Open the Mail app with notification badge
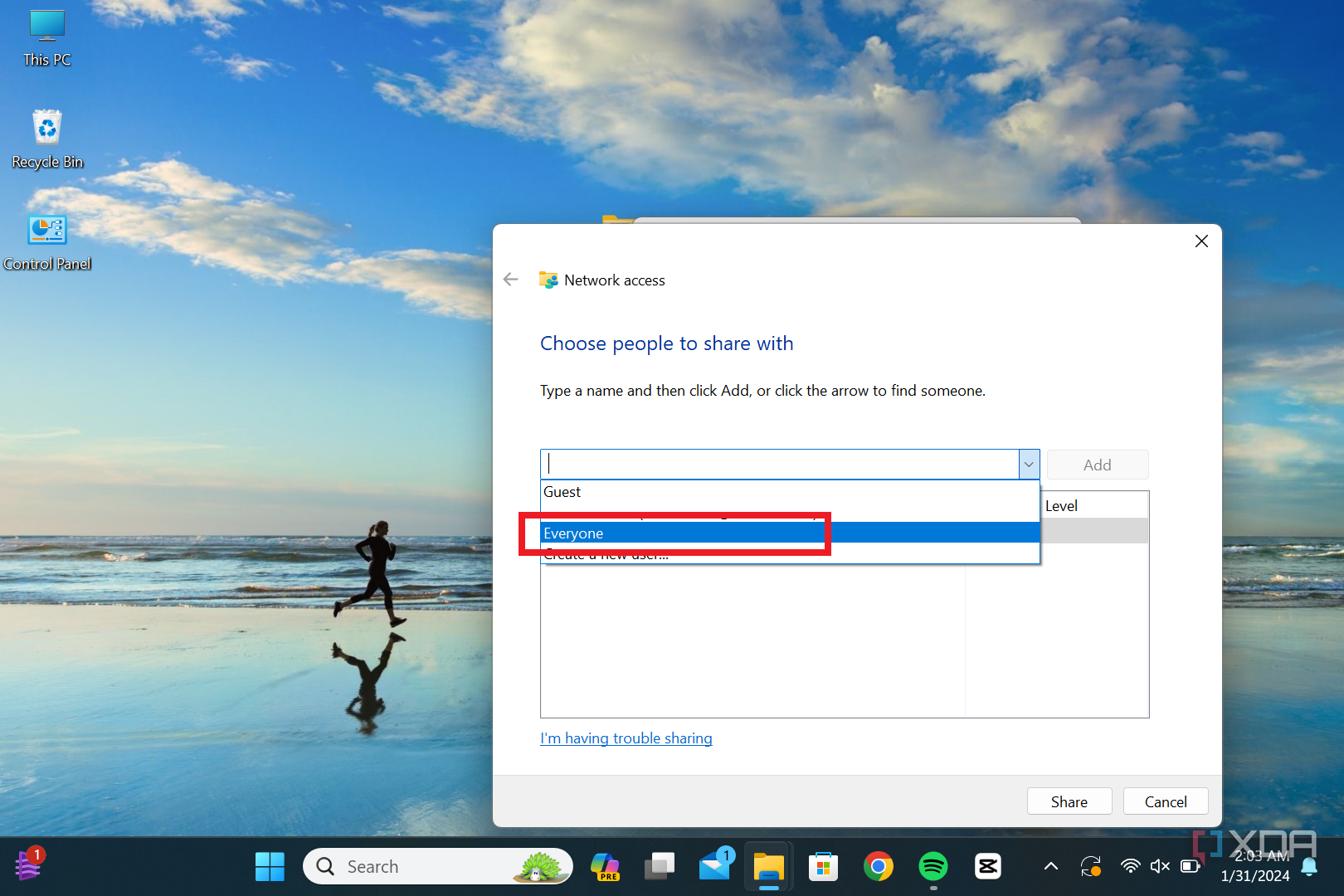 pos(714,865)
